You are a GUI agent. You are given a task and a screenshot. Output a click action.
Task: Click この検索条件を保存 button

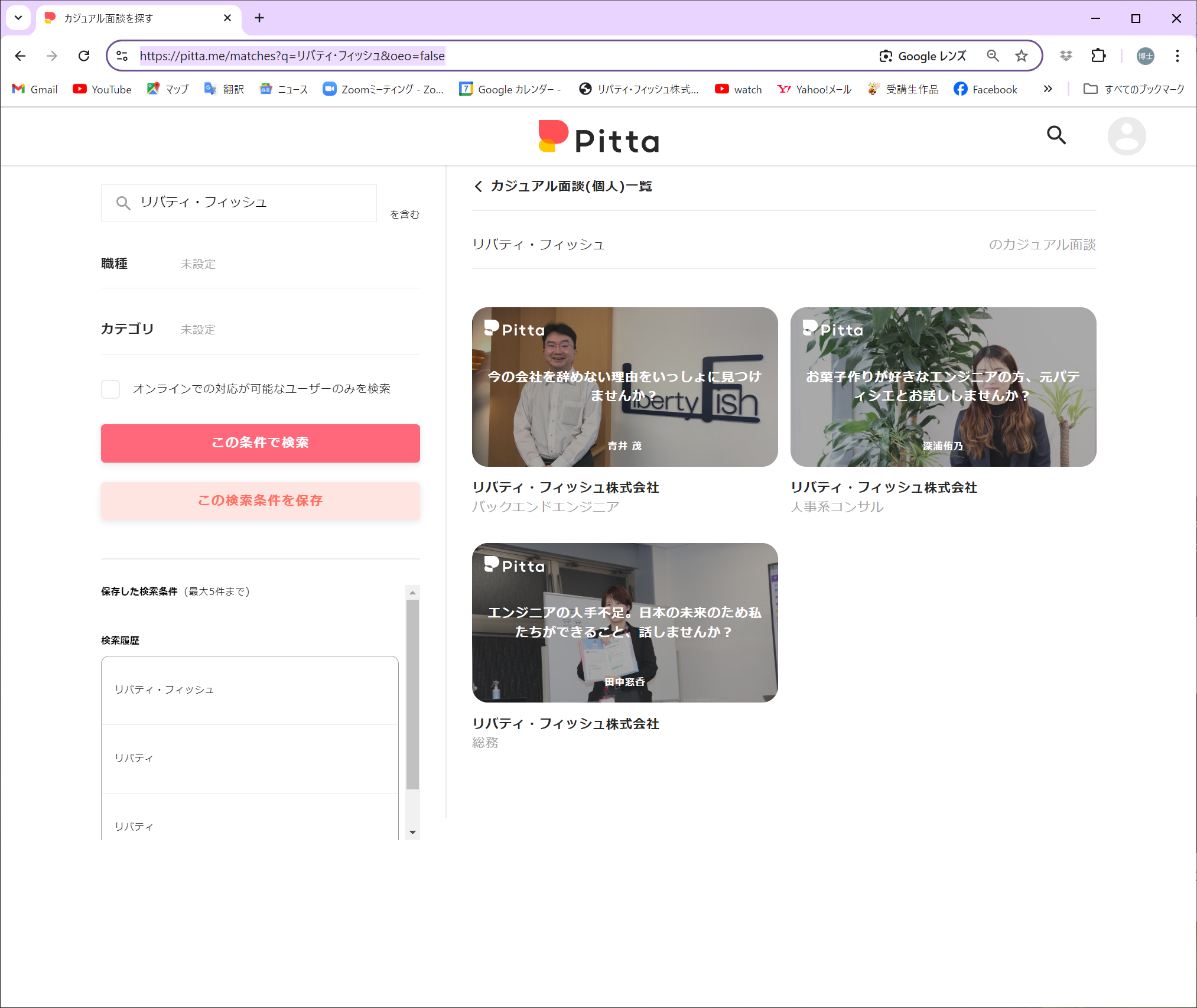[261, 501]
